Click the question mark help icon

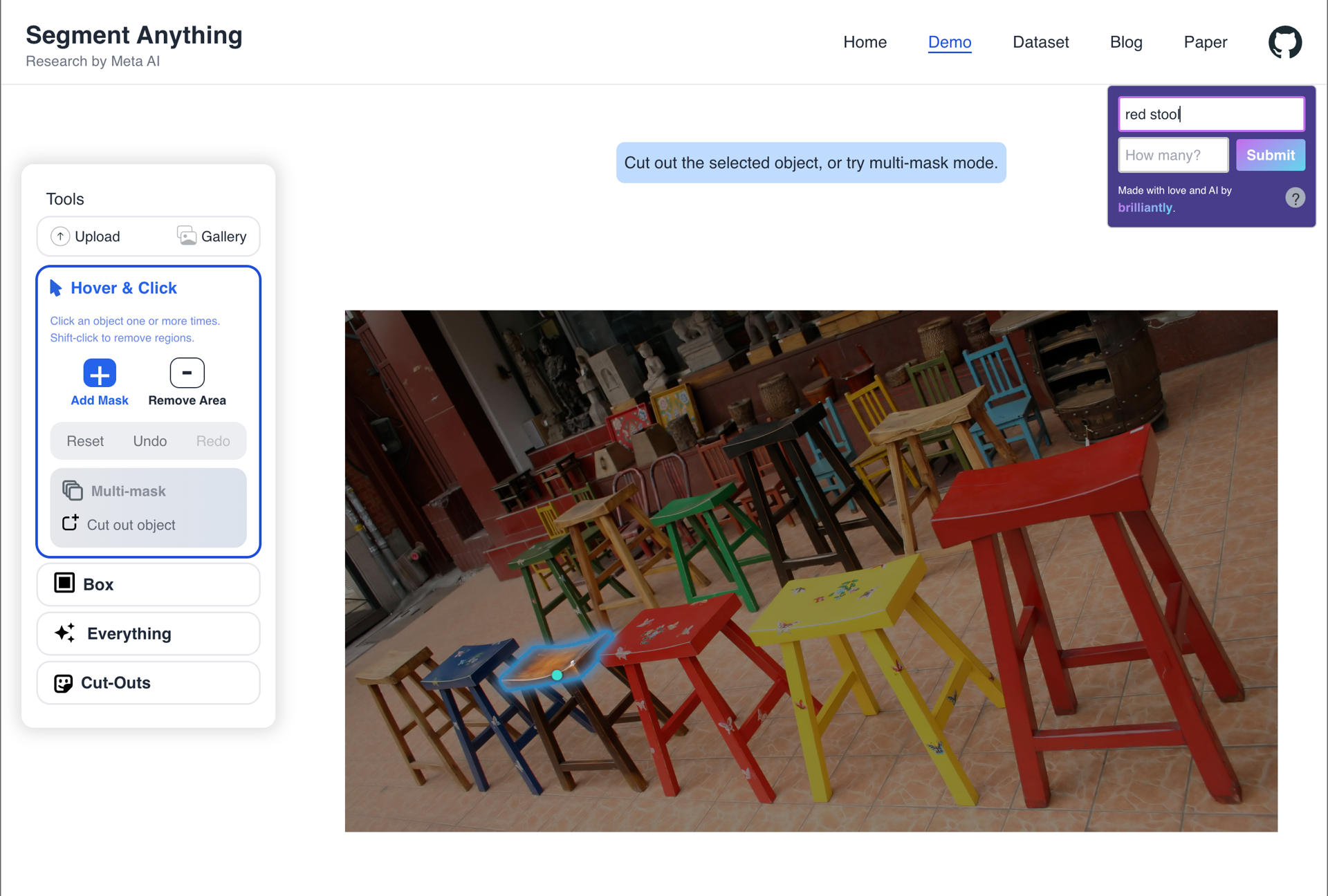click(1295, 198)
